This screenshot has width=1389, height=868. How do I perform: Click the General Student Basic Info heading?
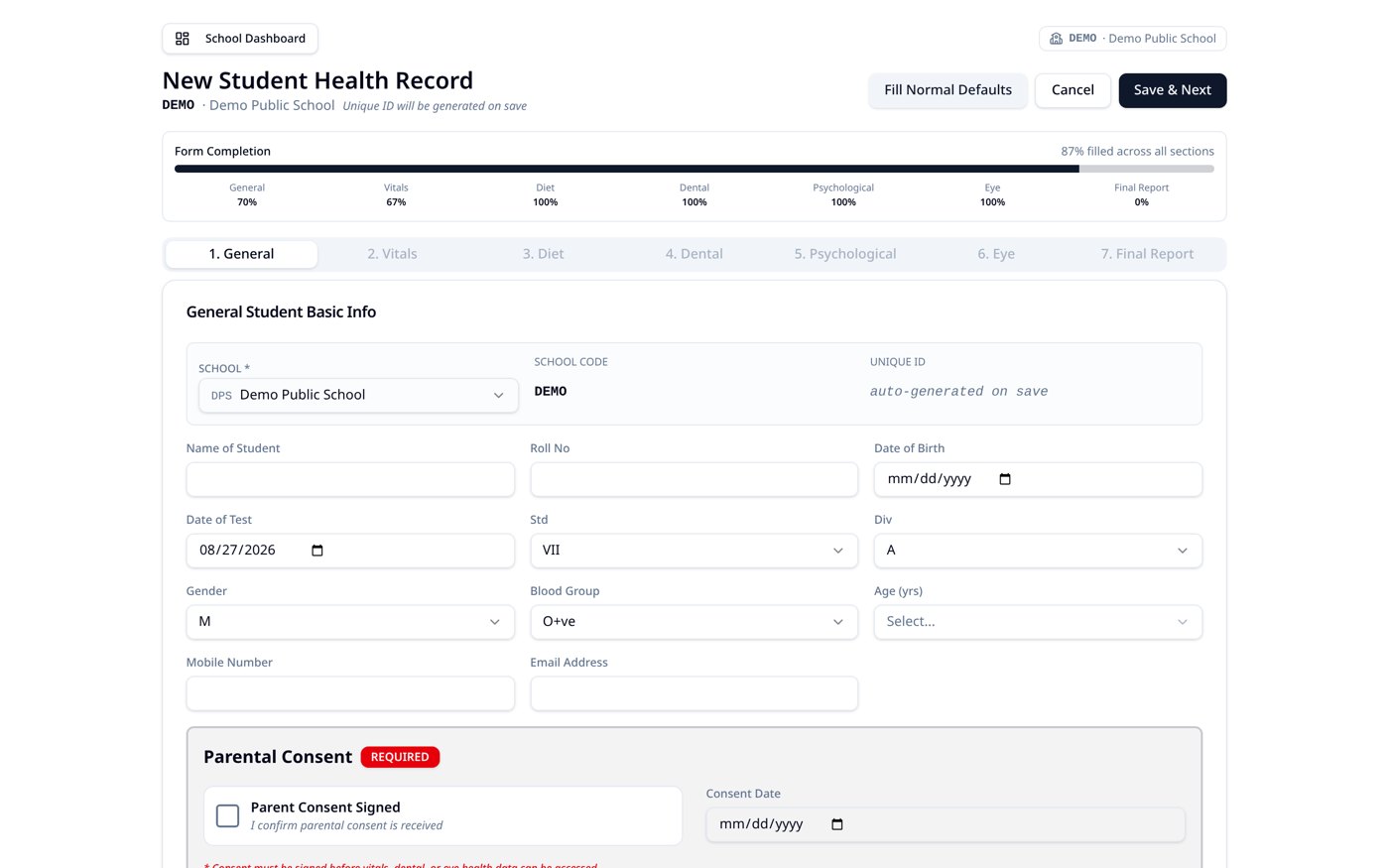pyautogui.click(x=281, y=311)
